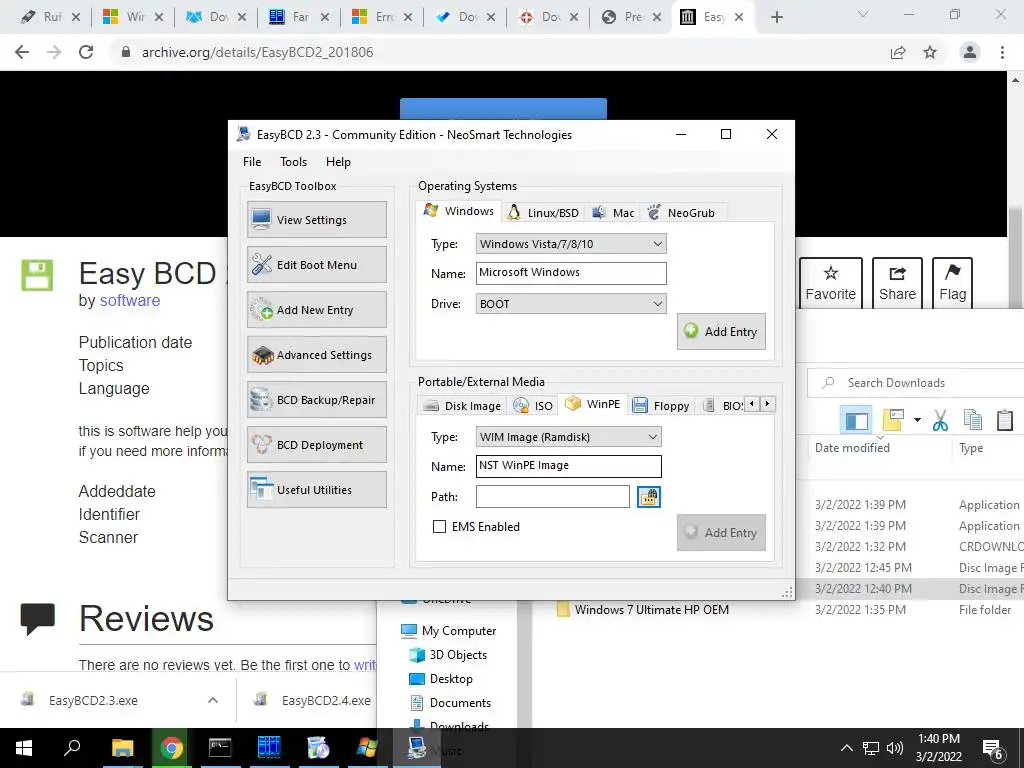This screenshot has height=768, width=1024.
Task: Click the NST WinPE Image name field
Action: click(568, 466)
